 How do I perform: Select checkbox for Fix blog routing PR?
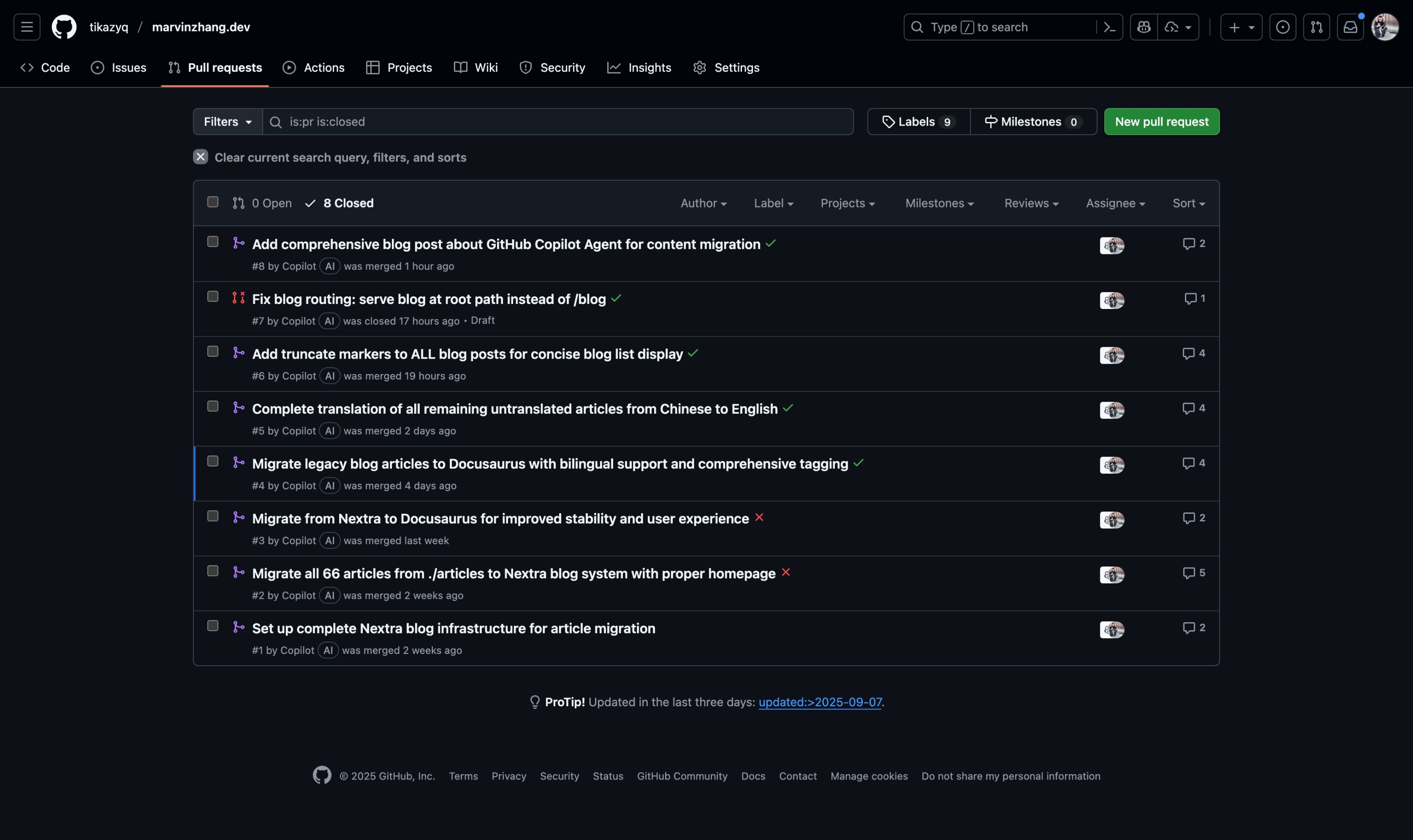coord(213,297)
